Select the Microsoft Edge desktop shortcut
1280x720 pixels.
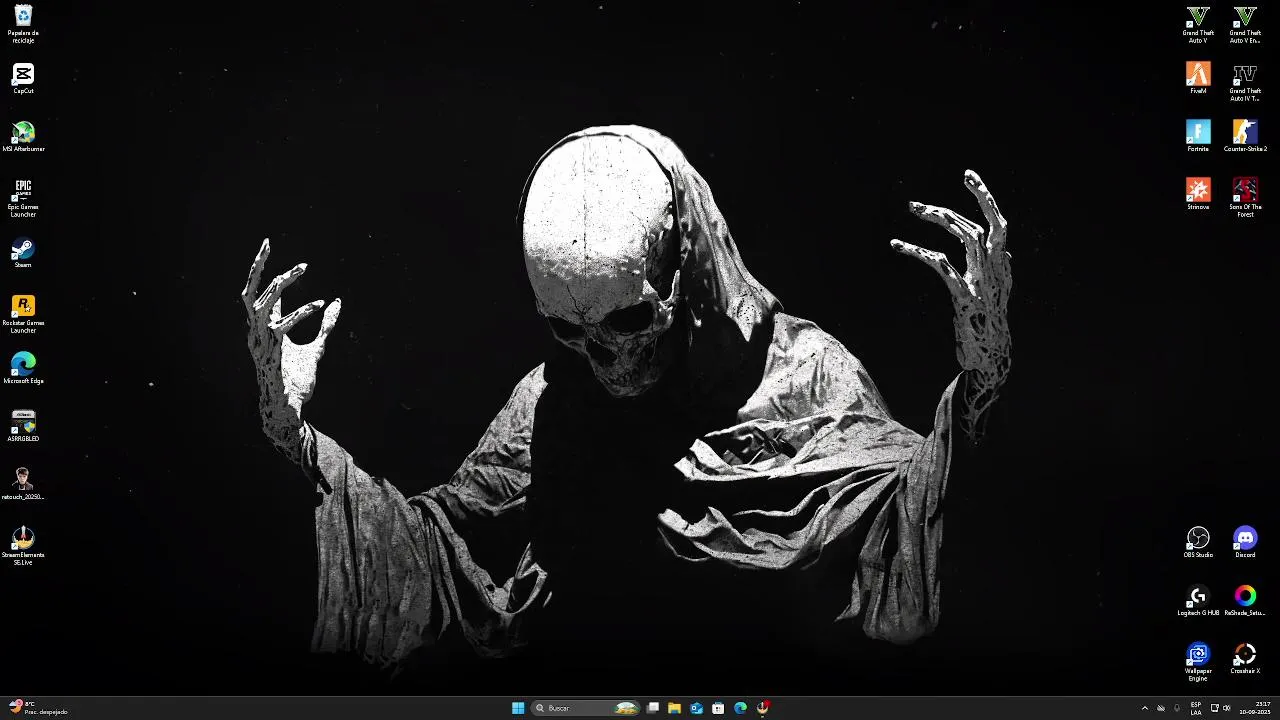(23, 369)
